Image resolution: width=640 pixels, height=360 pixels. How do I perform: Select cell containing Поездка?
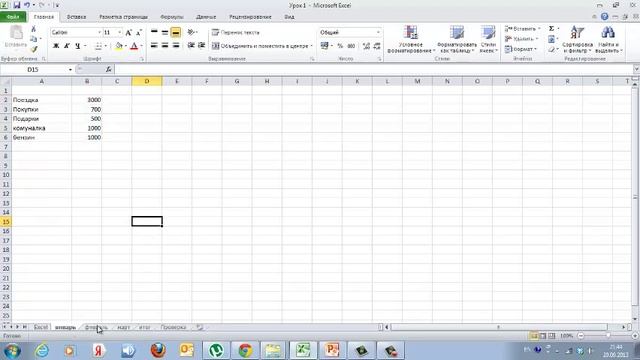tap(42, 100)
